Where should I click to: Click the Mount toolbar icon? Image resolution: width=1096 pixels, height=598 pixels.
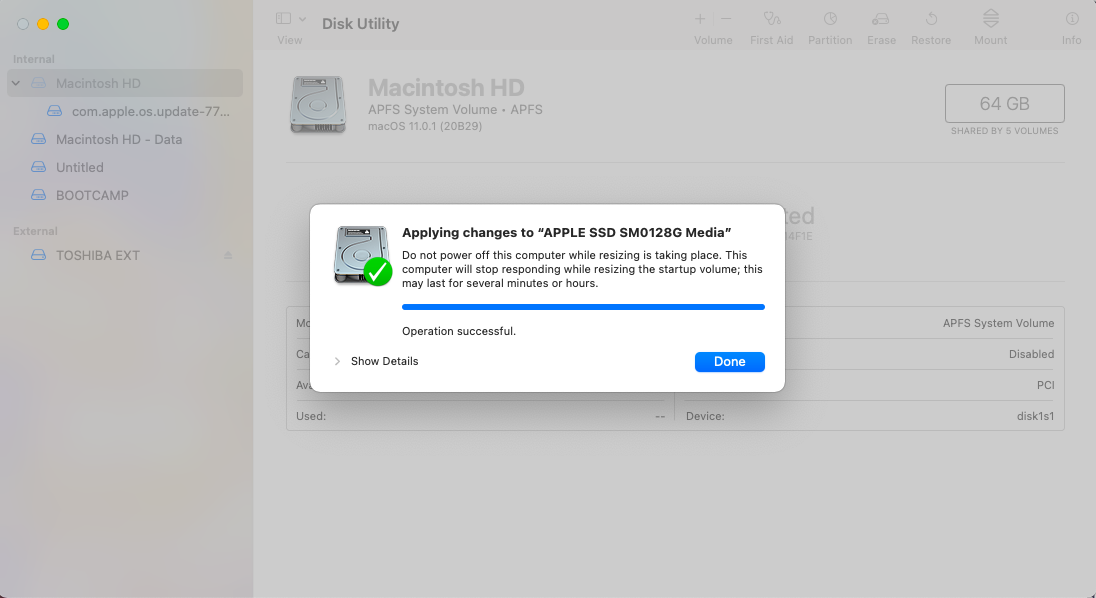click(990, 19)
